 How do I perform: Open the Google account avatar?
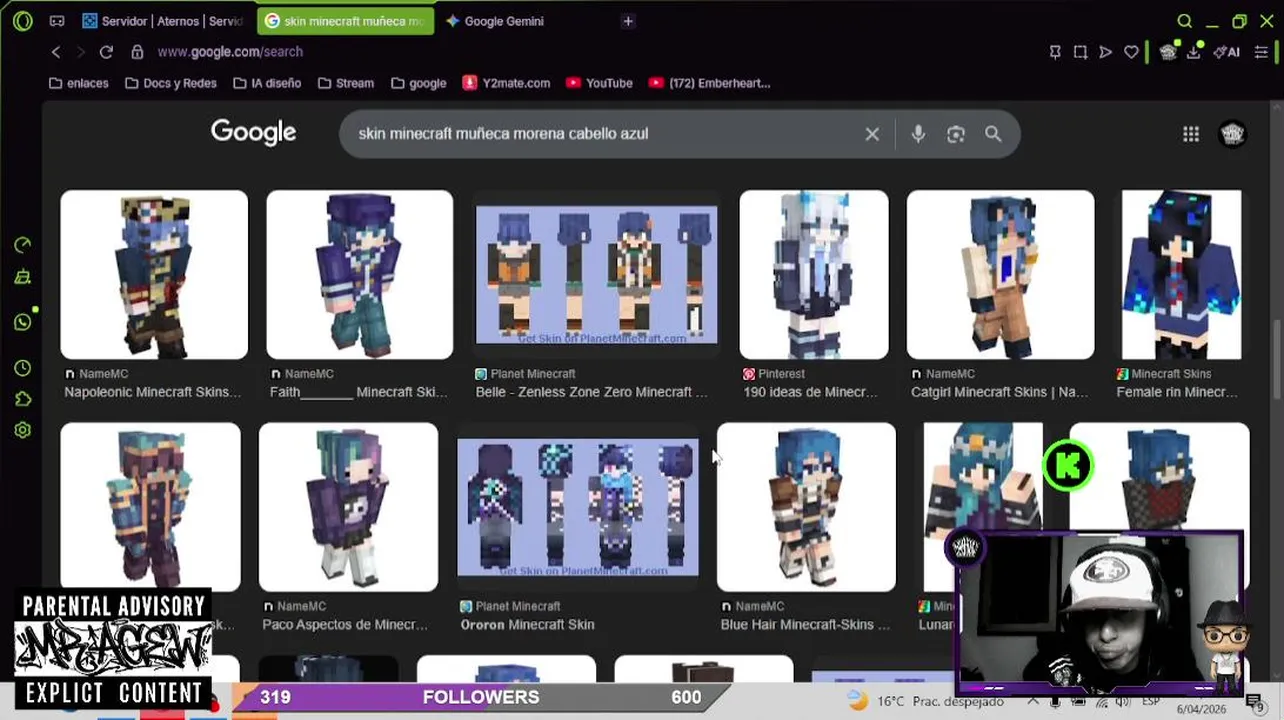[1233, 134]
